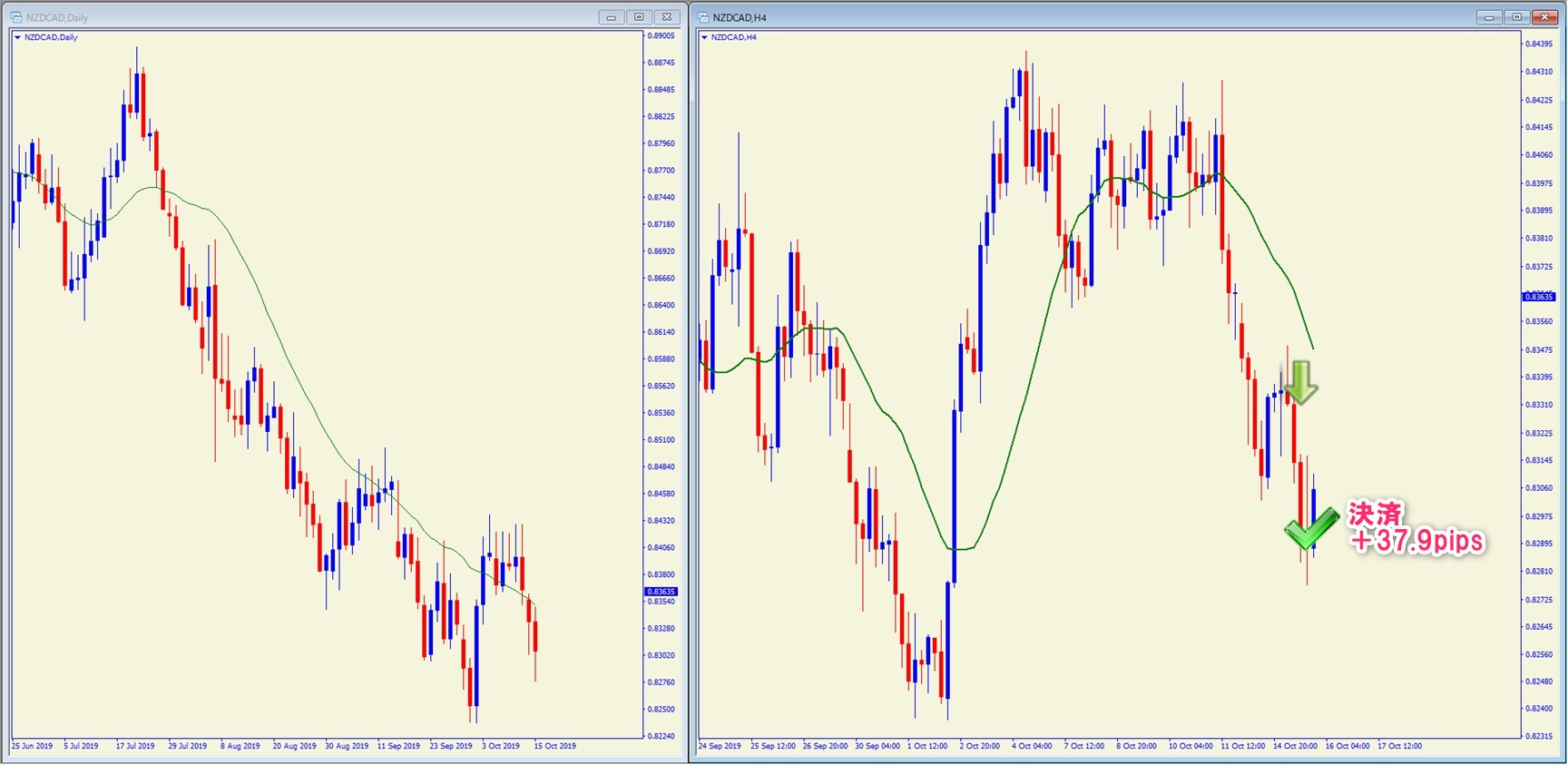Maximize the NZDCAD,H4 chart window

(x=1516, y=17)
